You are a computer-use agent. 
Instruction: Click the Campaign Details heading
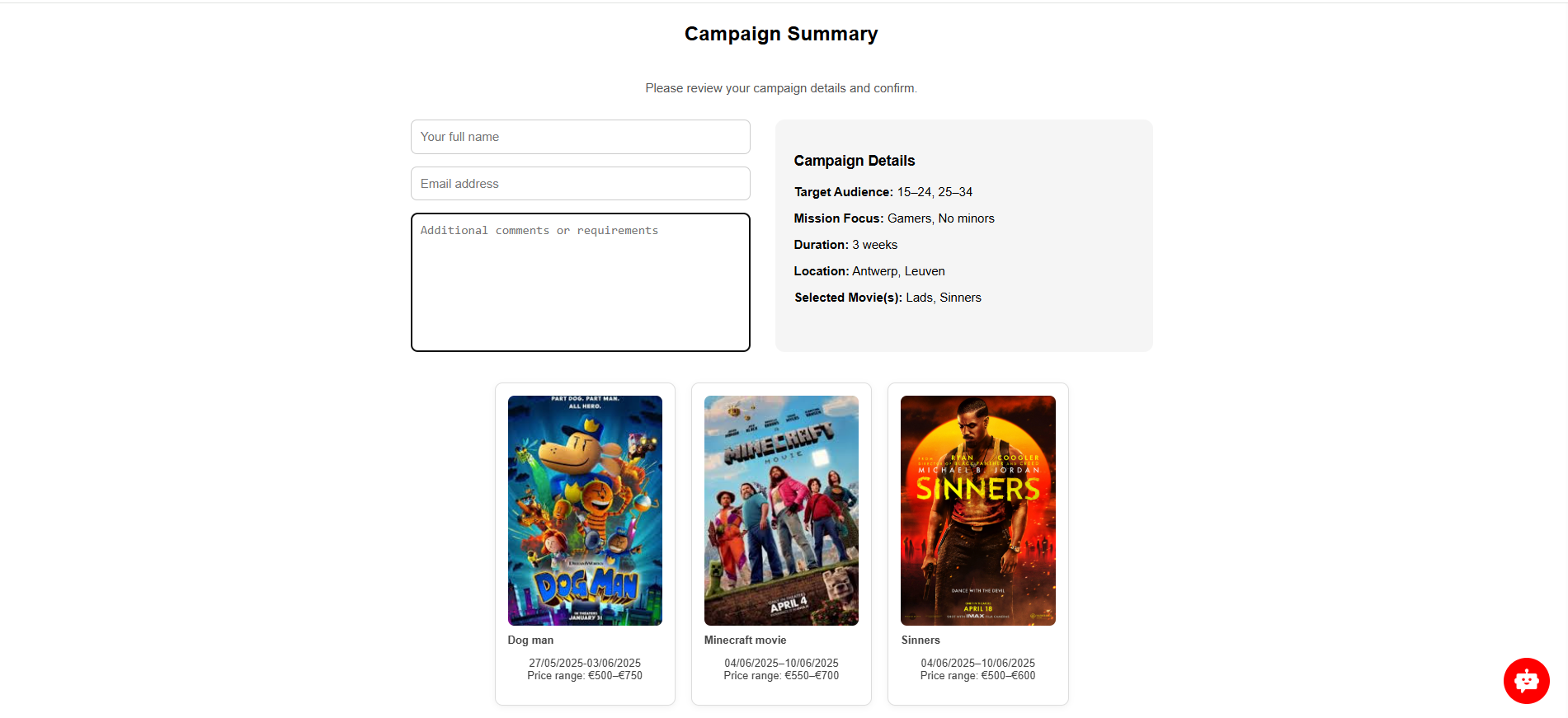point(855,161)
